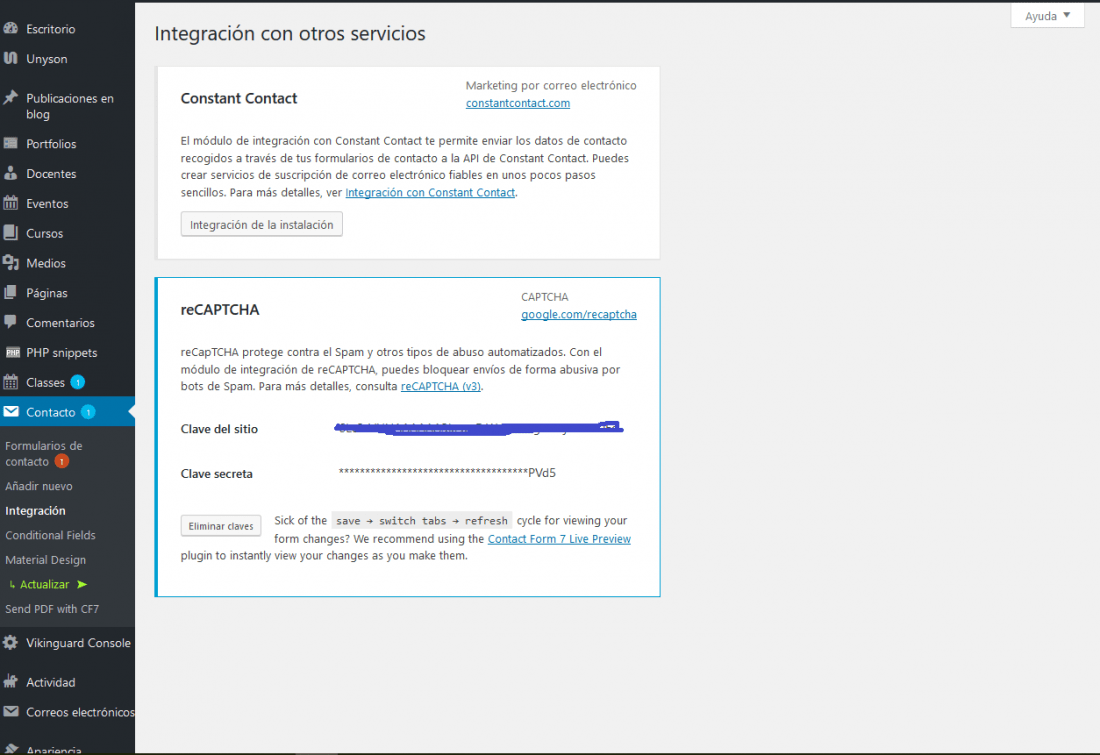1100x755 pixels.
Task: Click the badge count beside Contacto
Action: point(88,412)
